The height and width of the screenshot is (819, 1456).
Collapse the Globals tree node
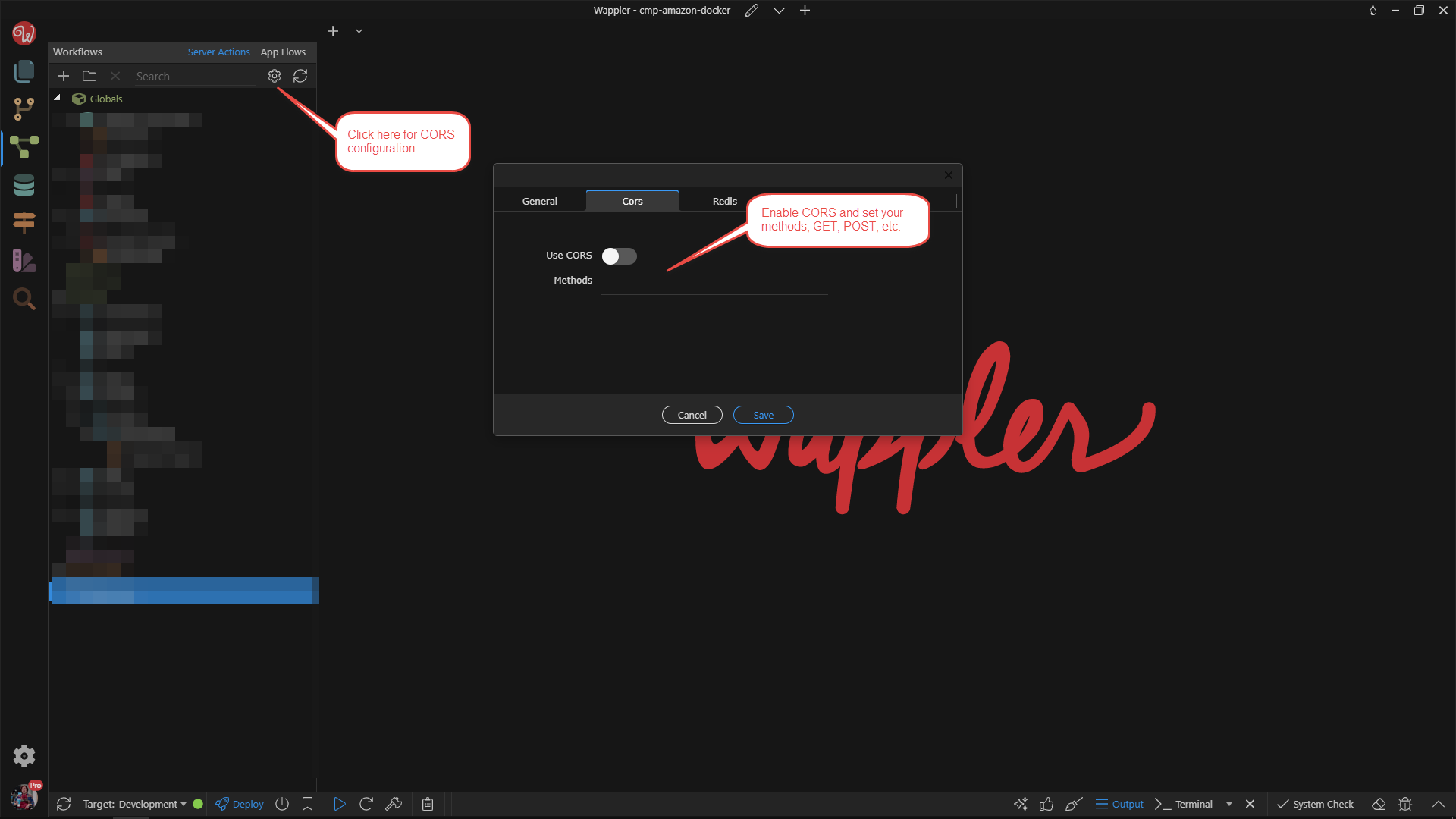[57, 98]
